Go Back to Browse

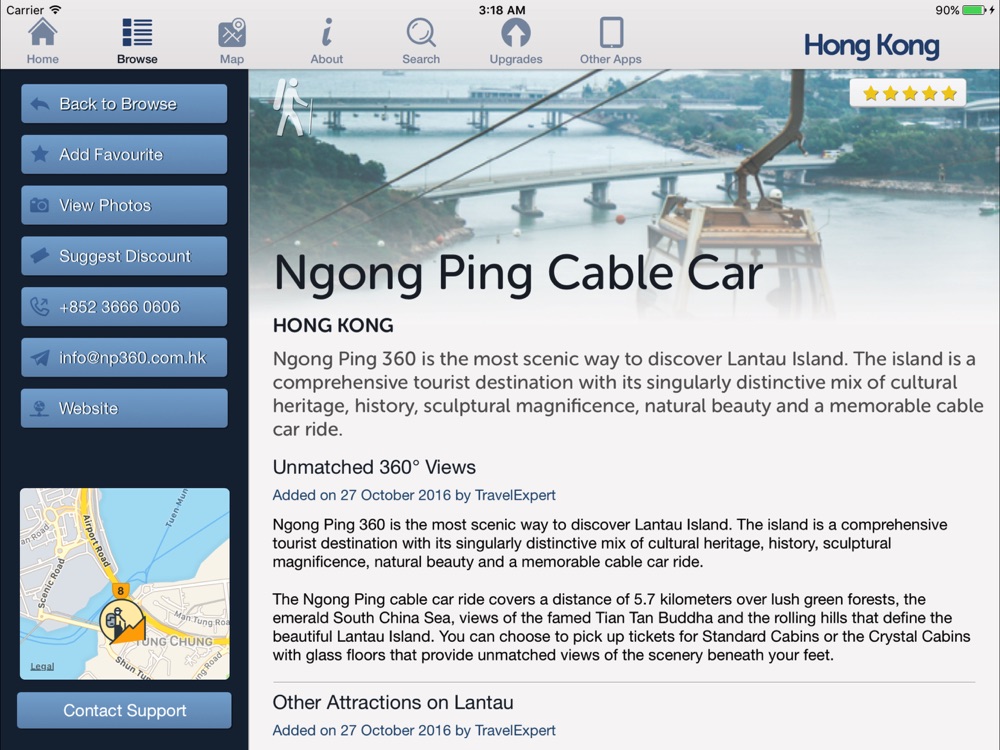[x=124, y=104]
